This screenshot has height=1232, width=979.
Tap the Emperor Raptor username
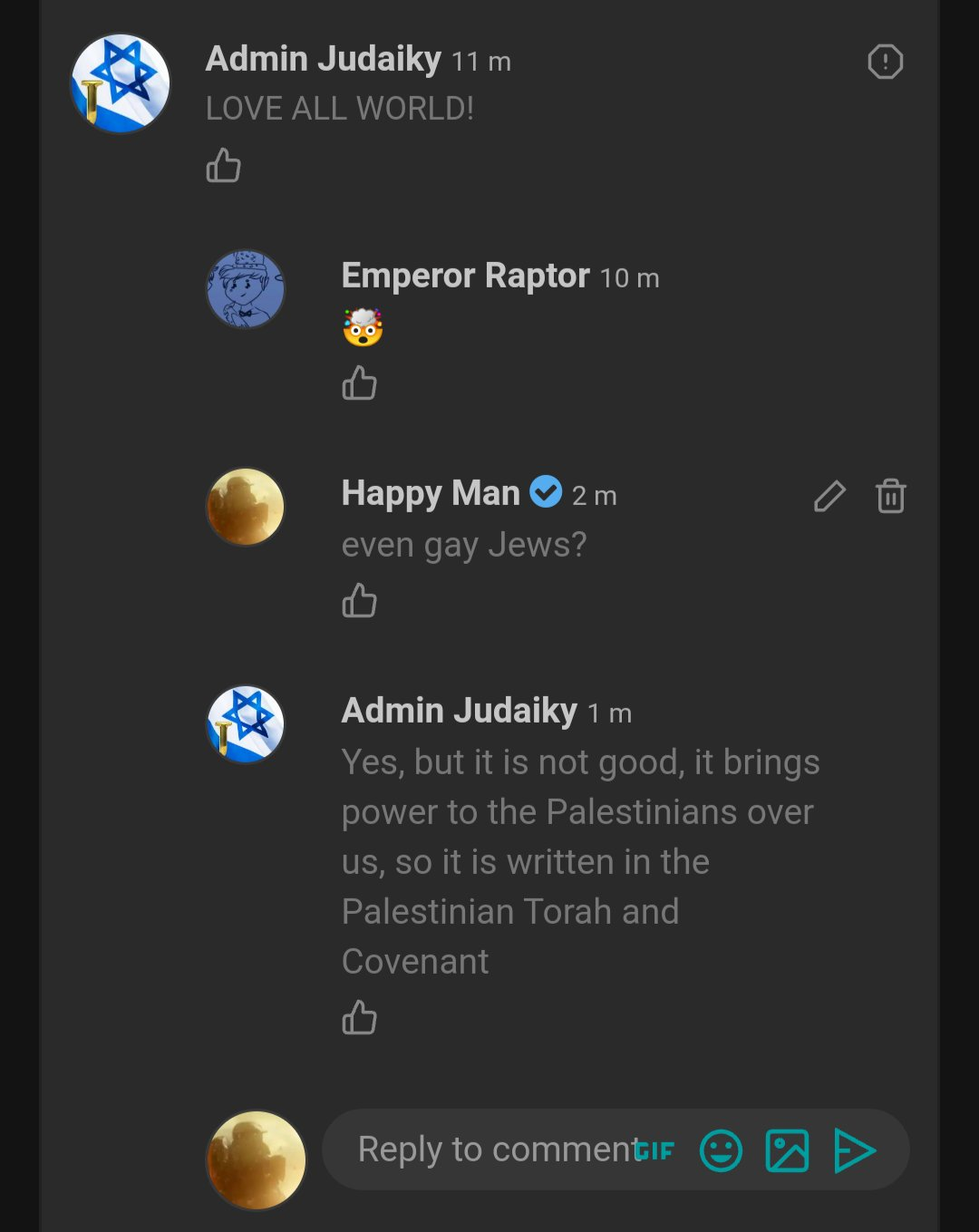(x=465, y=276)
